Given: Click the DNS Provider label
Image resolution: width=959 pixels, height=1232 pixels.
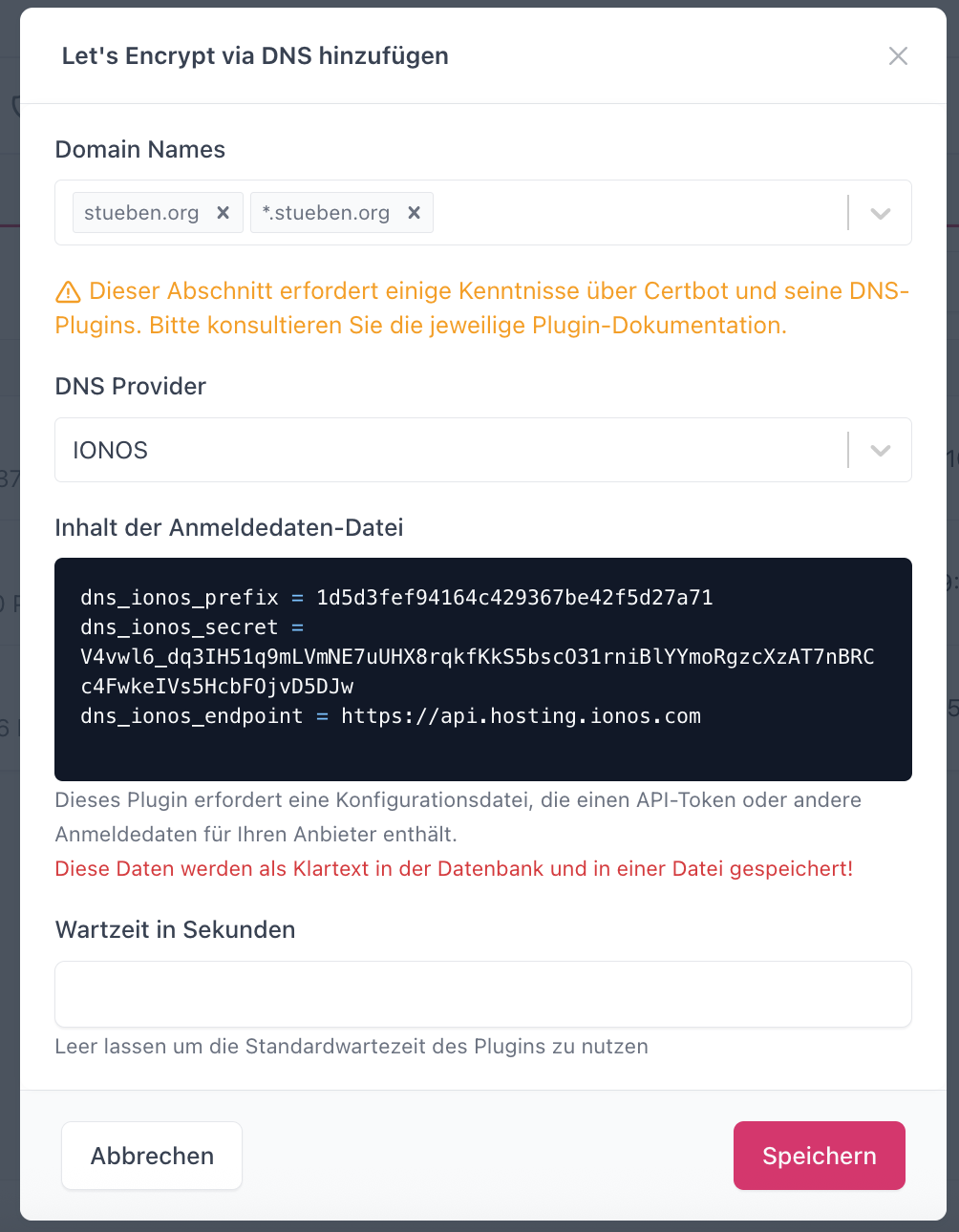Looking at the screenshot, I should (130, 387).
